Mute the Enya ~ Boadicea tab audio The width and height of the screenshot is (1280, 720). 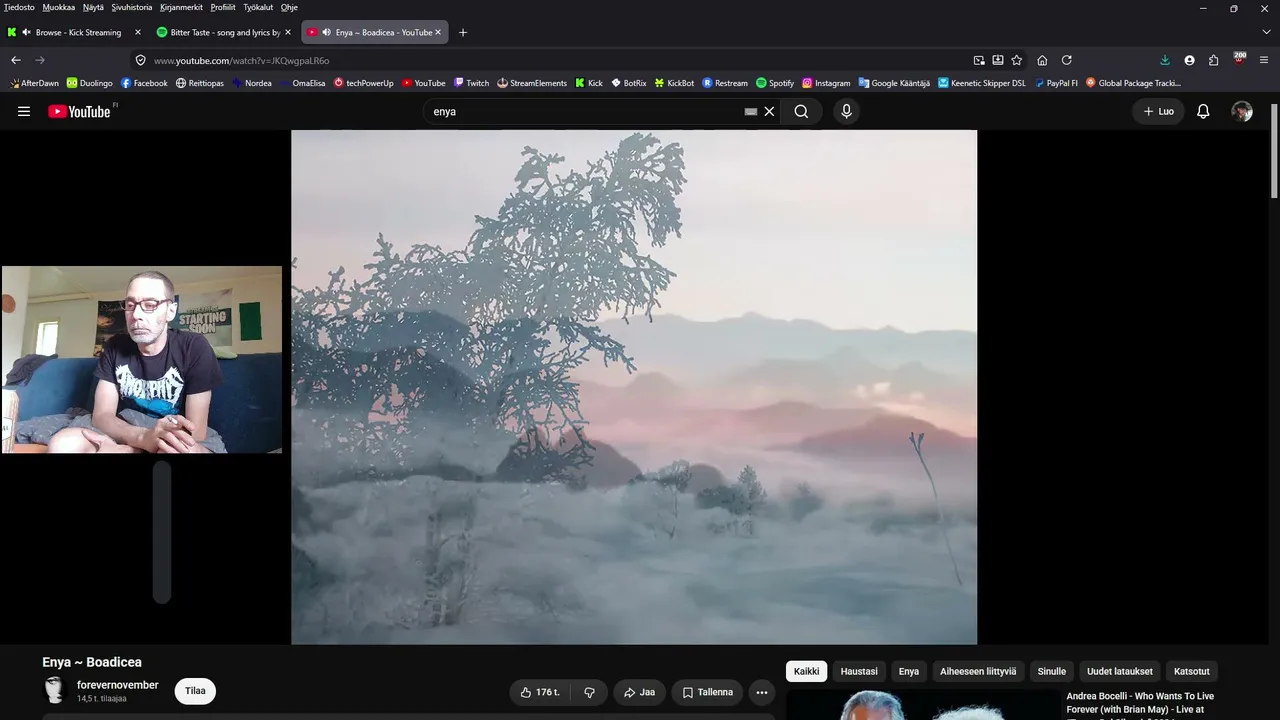tap(327, 32)
